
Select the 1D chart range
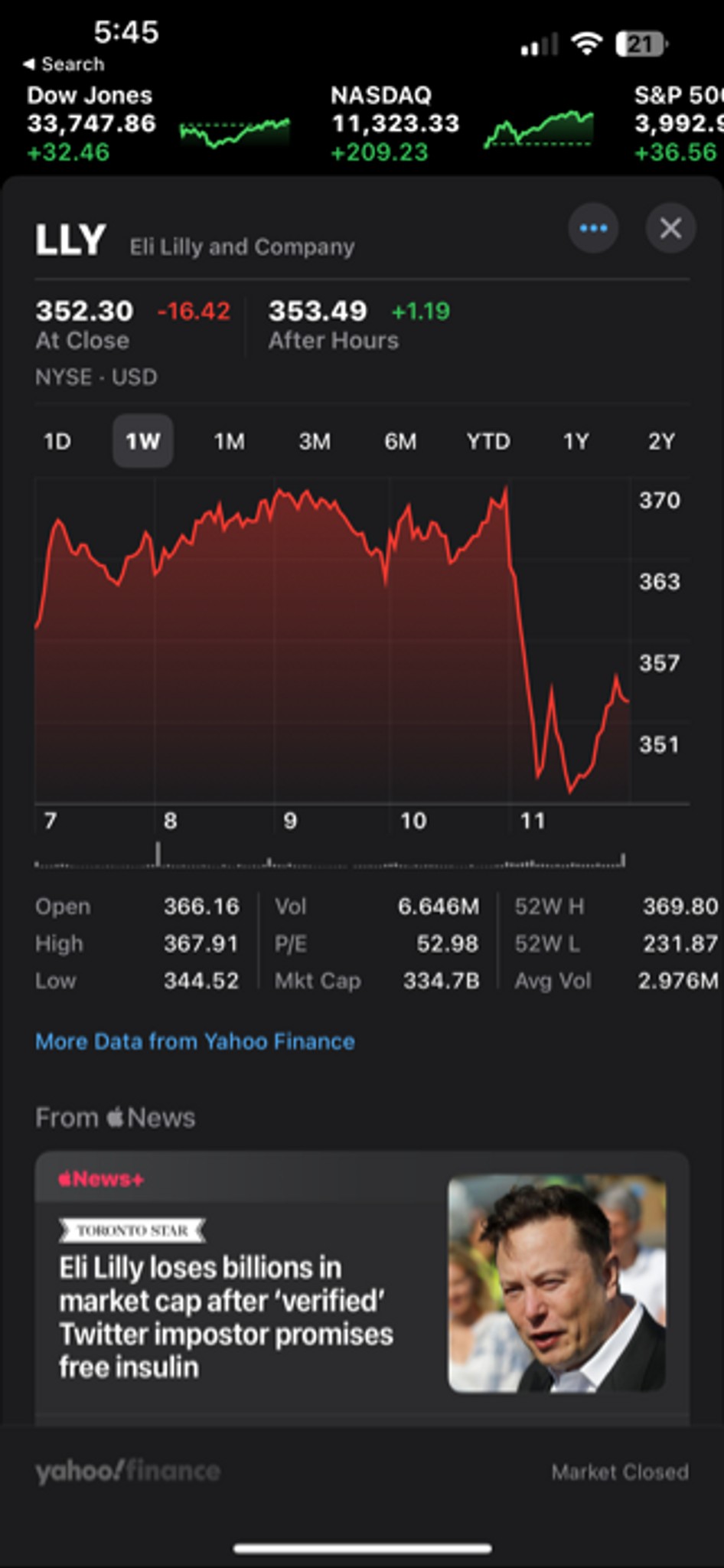point(57,442)
